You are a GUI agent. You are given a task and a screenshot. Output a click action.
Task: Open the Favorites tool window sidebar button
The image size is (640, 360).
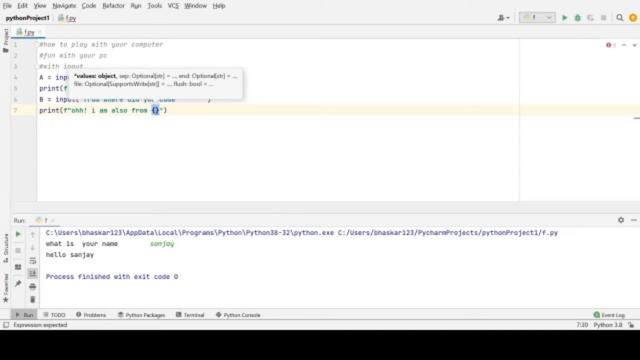pyautogui.click(x=6, y=288)
